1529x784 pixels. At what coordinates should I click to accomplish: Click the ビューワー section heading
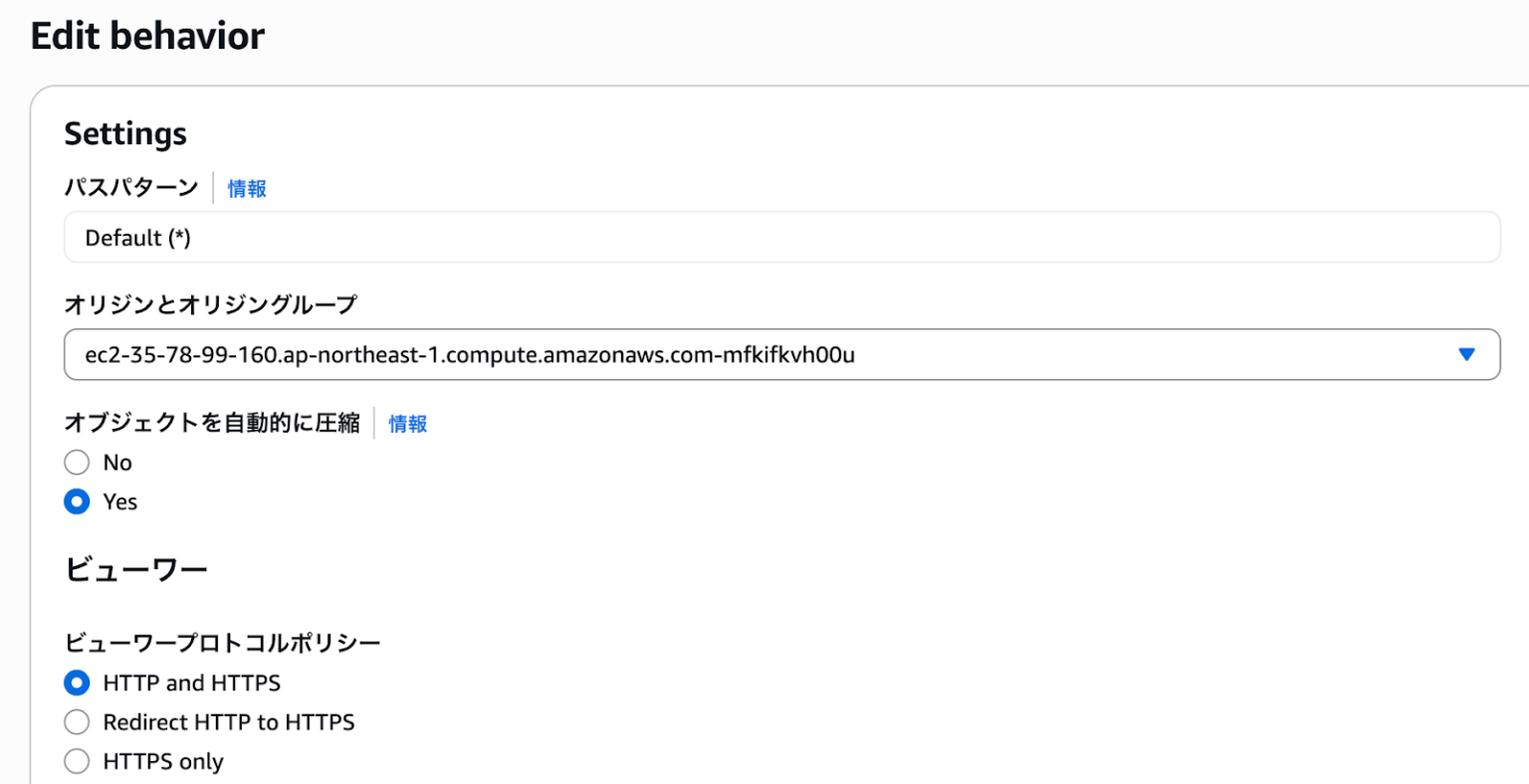[136, 567]
